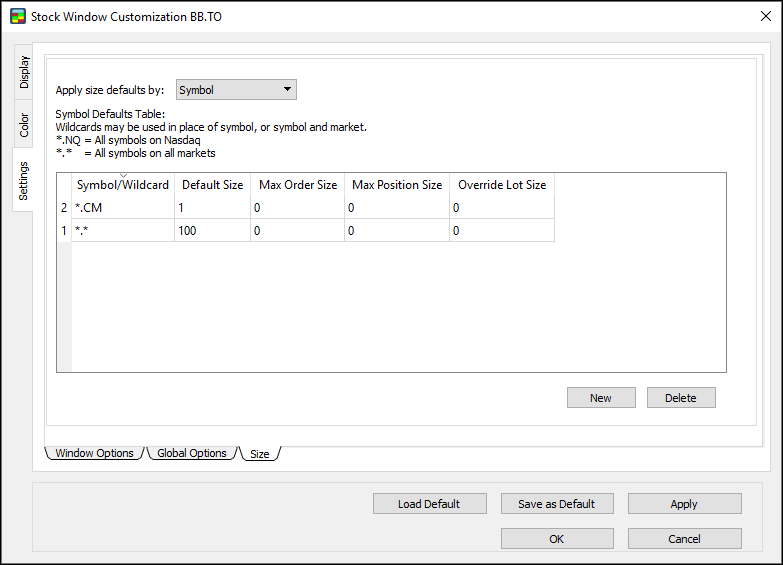The image size is (783, 565).
Task: Switch to the Display side tab
Action: tap(24, 72)
